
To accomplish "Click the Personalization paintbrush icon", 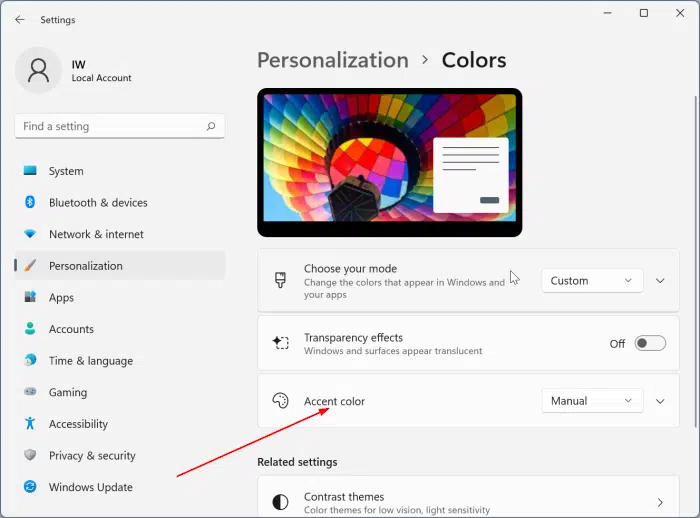I will click(x=30, y=265).
